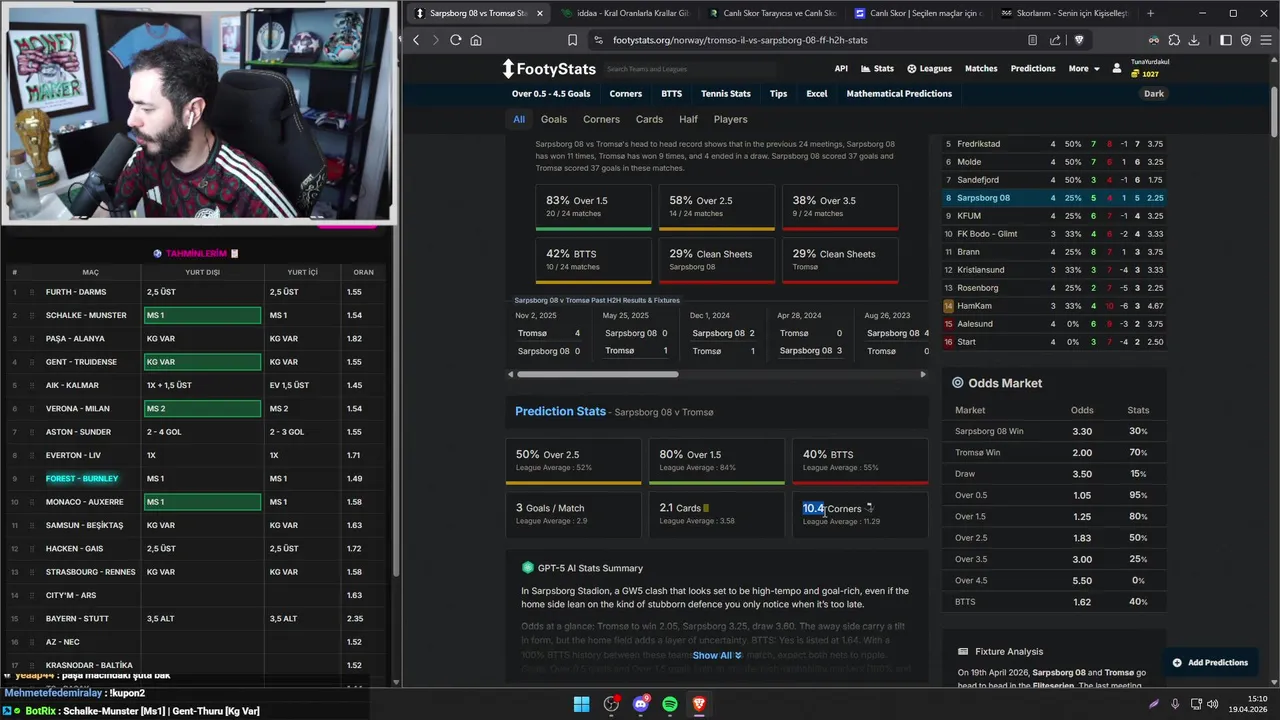
Task: Open the Tennis Stats link
Action: point(726,94)
